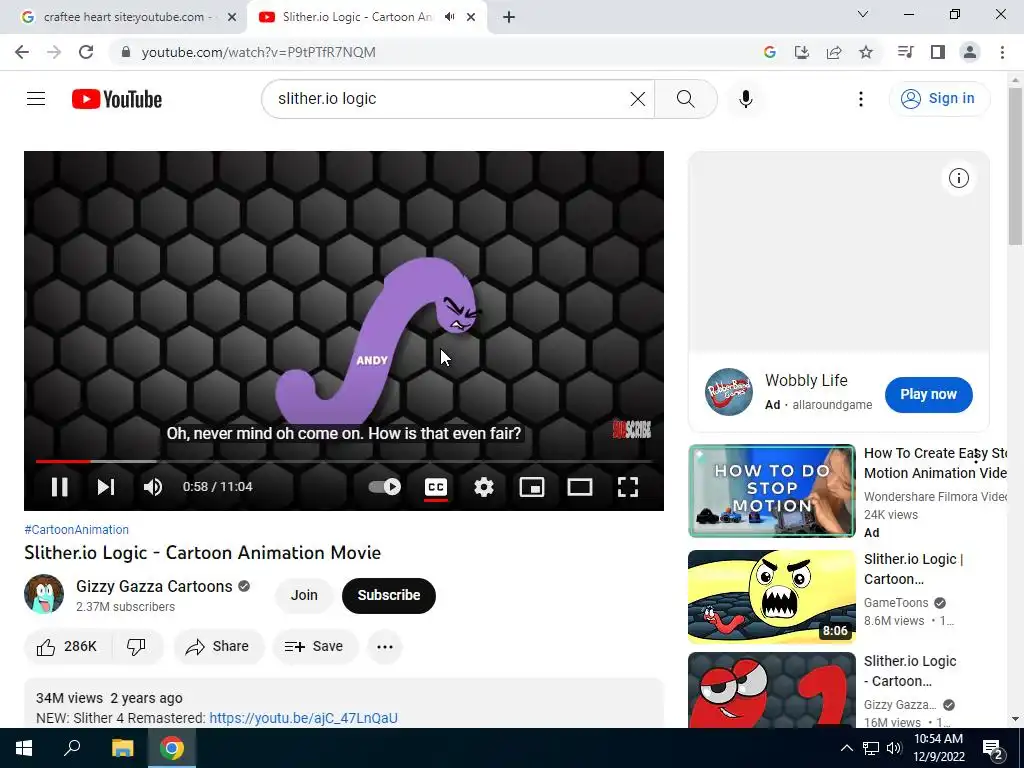The width and height of the screenshot is (1024, 768).
Task: Install or download page icon
Action: (801, 52)
